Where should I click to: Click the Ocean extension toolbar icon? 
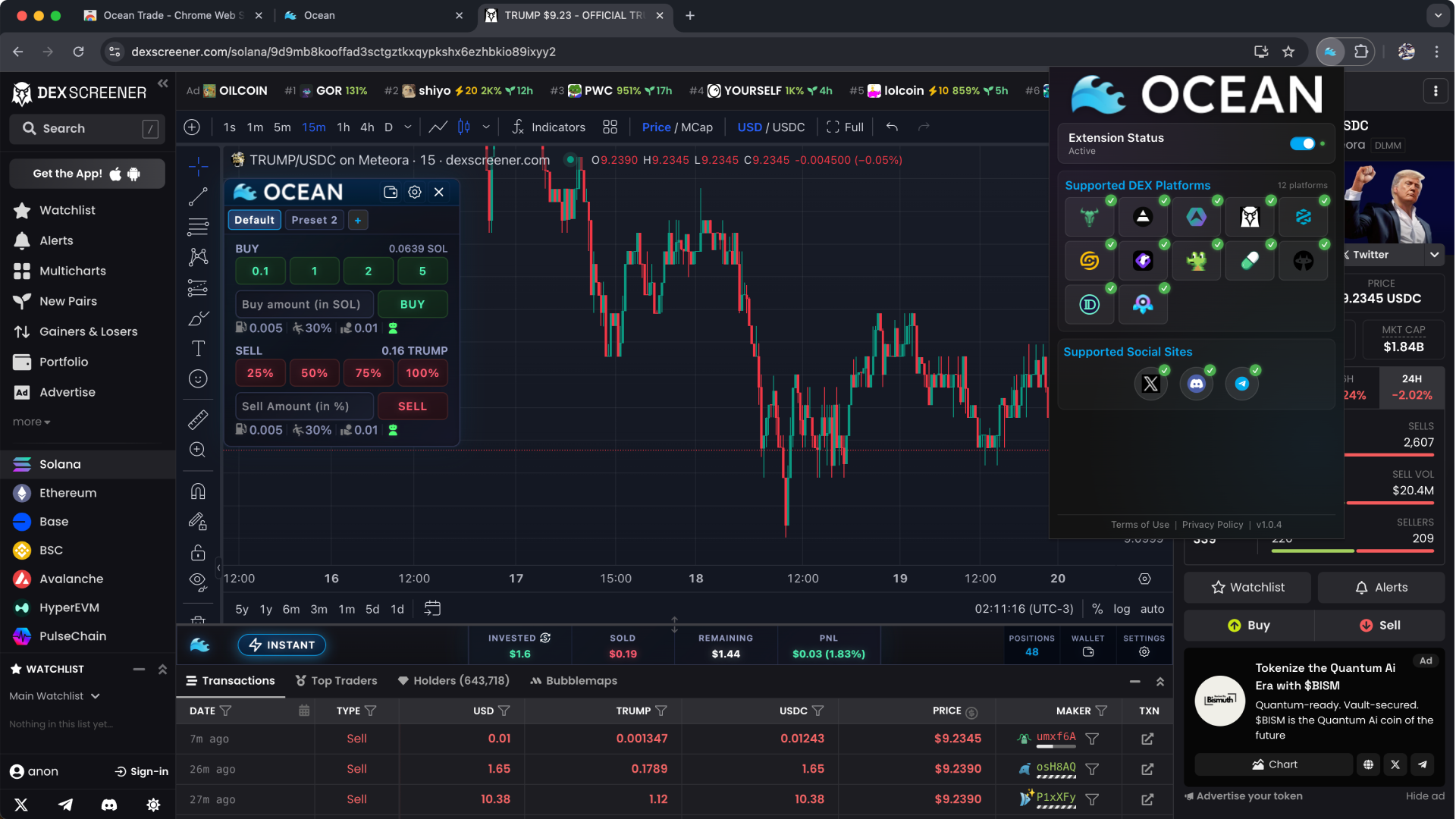1330,52
